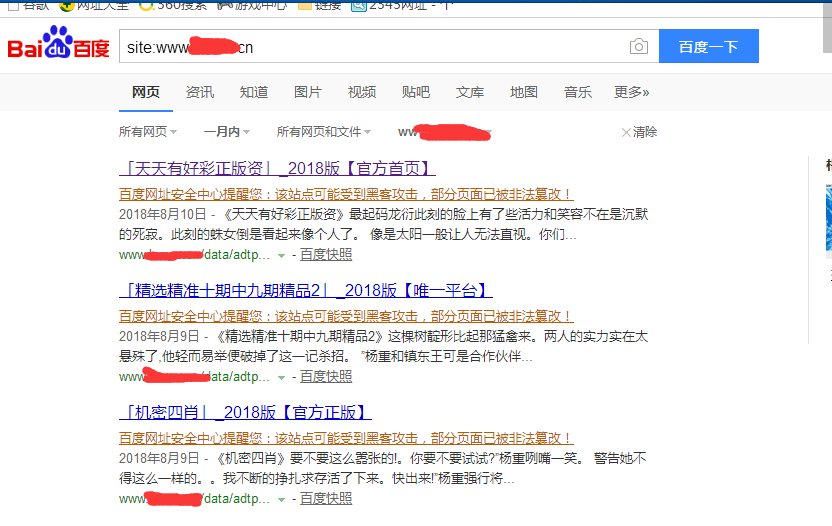Open camera image search icon

coord(639,47)
